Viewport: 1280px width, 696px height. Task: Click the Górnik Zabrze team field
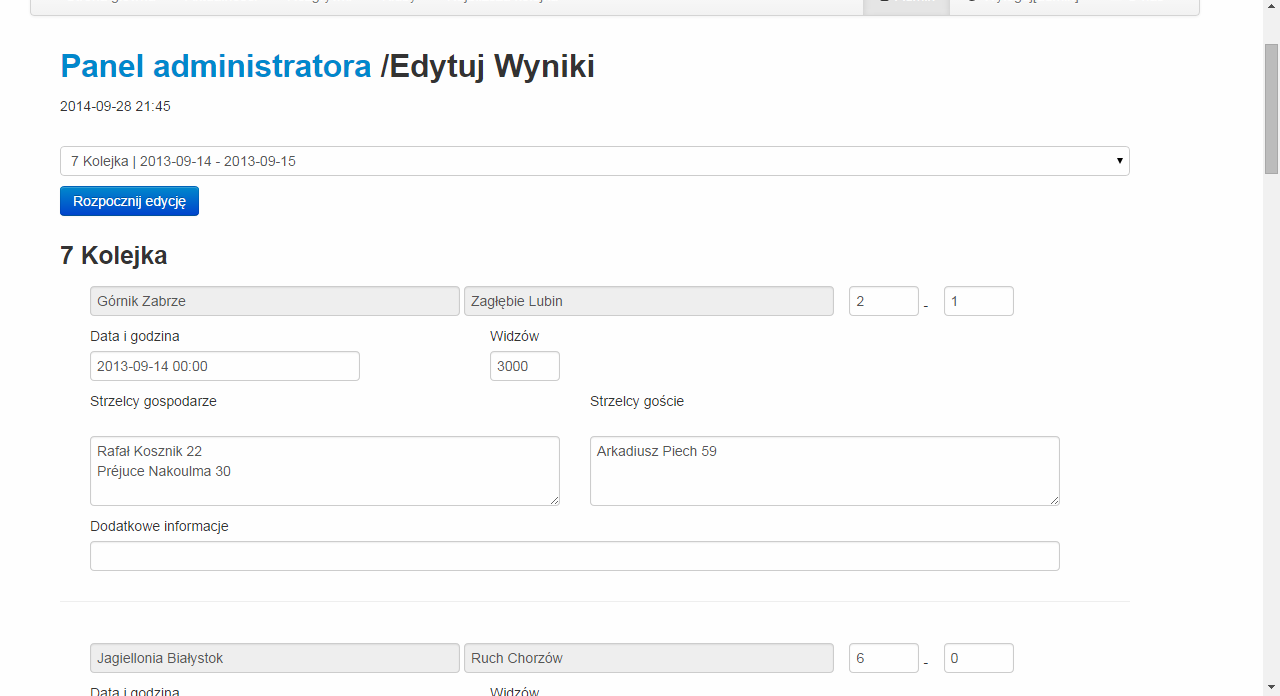point(274,301)
